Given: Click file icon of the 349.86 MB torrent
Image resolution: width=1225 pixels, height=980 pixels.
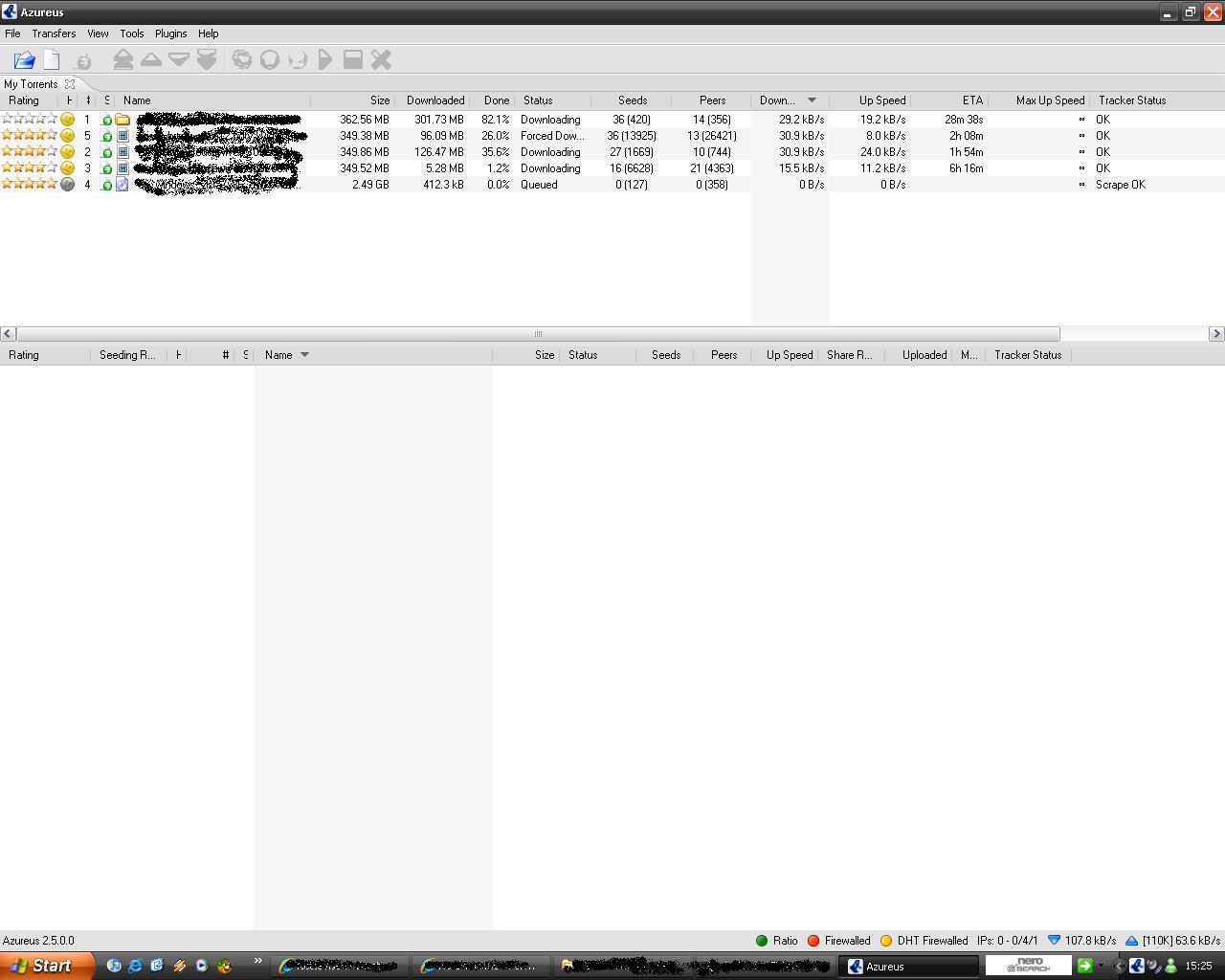Looking at the screenshot, I should pyautogui.click(x=122, y=152).
